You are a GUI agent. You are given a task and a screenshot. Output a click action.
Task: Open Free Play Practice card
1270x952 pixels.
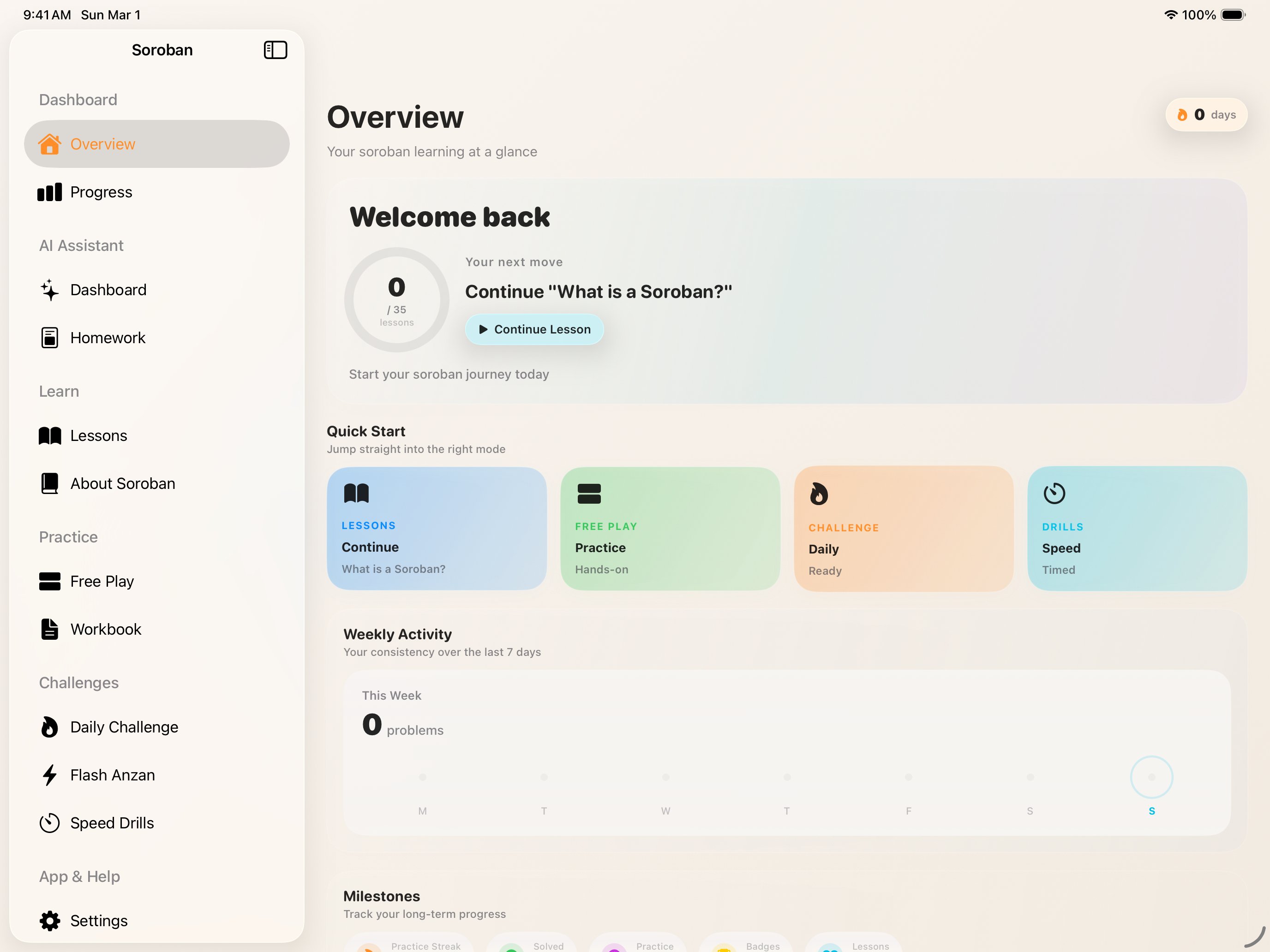tap(670, 529)
